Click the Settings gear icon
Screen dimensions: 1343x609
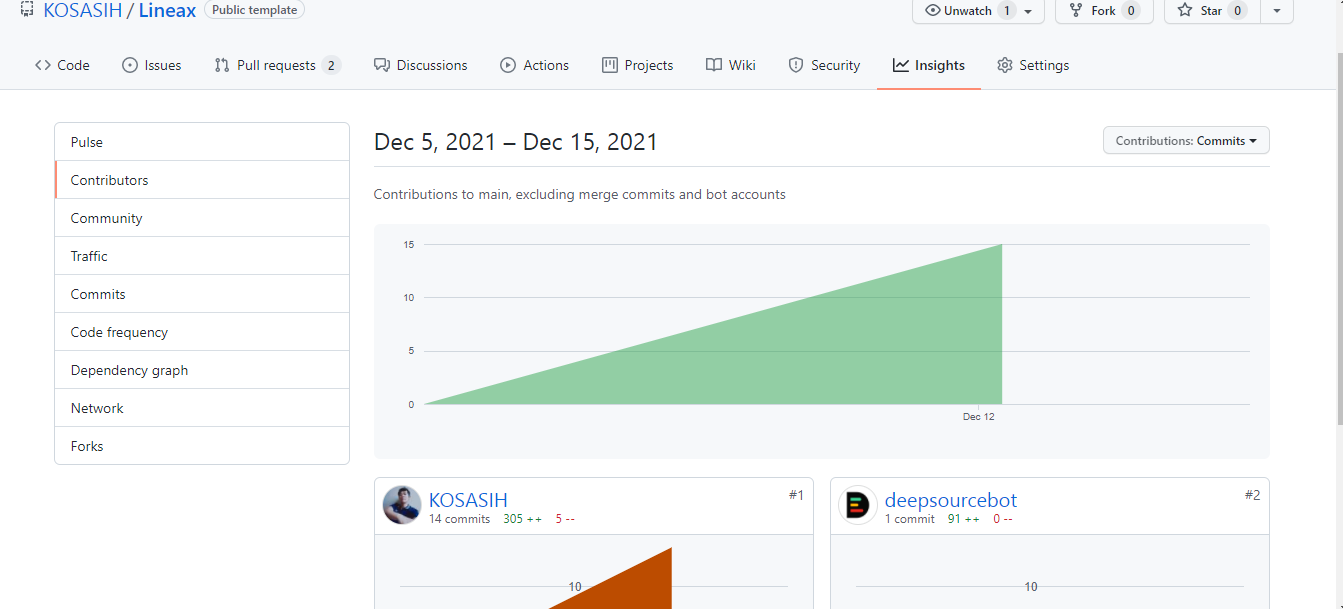tap(1005, 65)
